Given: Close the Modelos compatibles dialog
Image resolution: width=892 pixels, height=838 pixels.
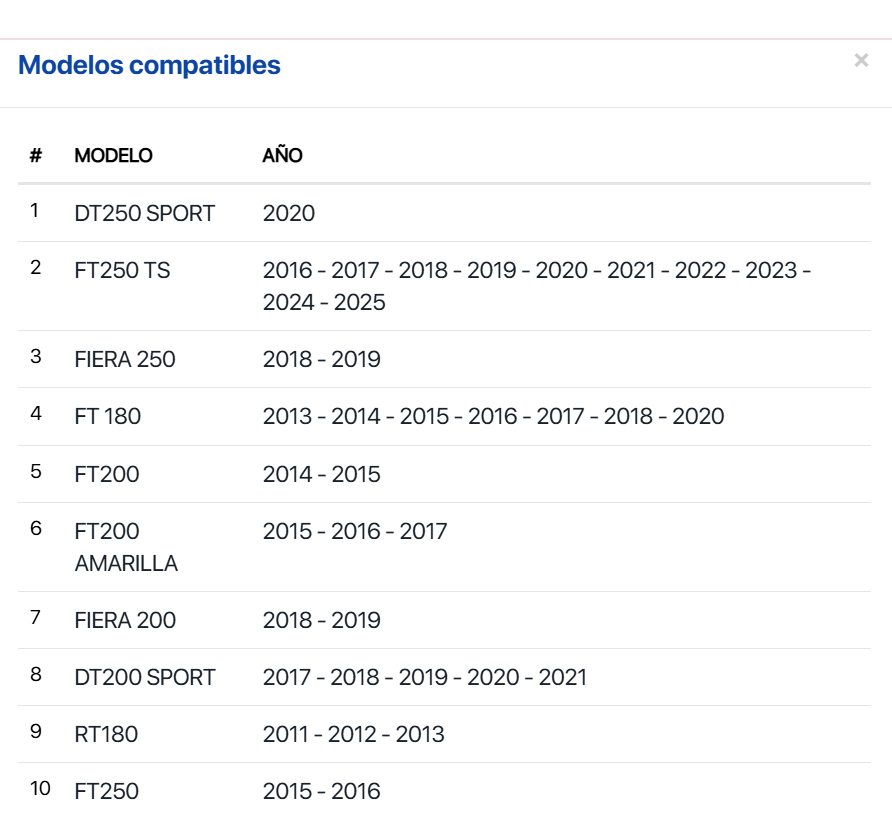Looking at the screenshot, I should 861,61.
